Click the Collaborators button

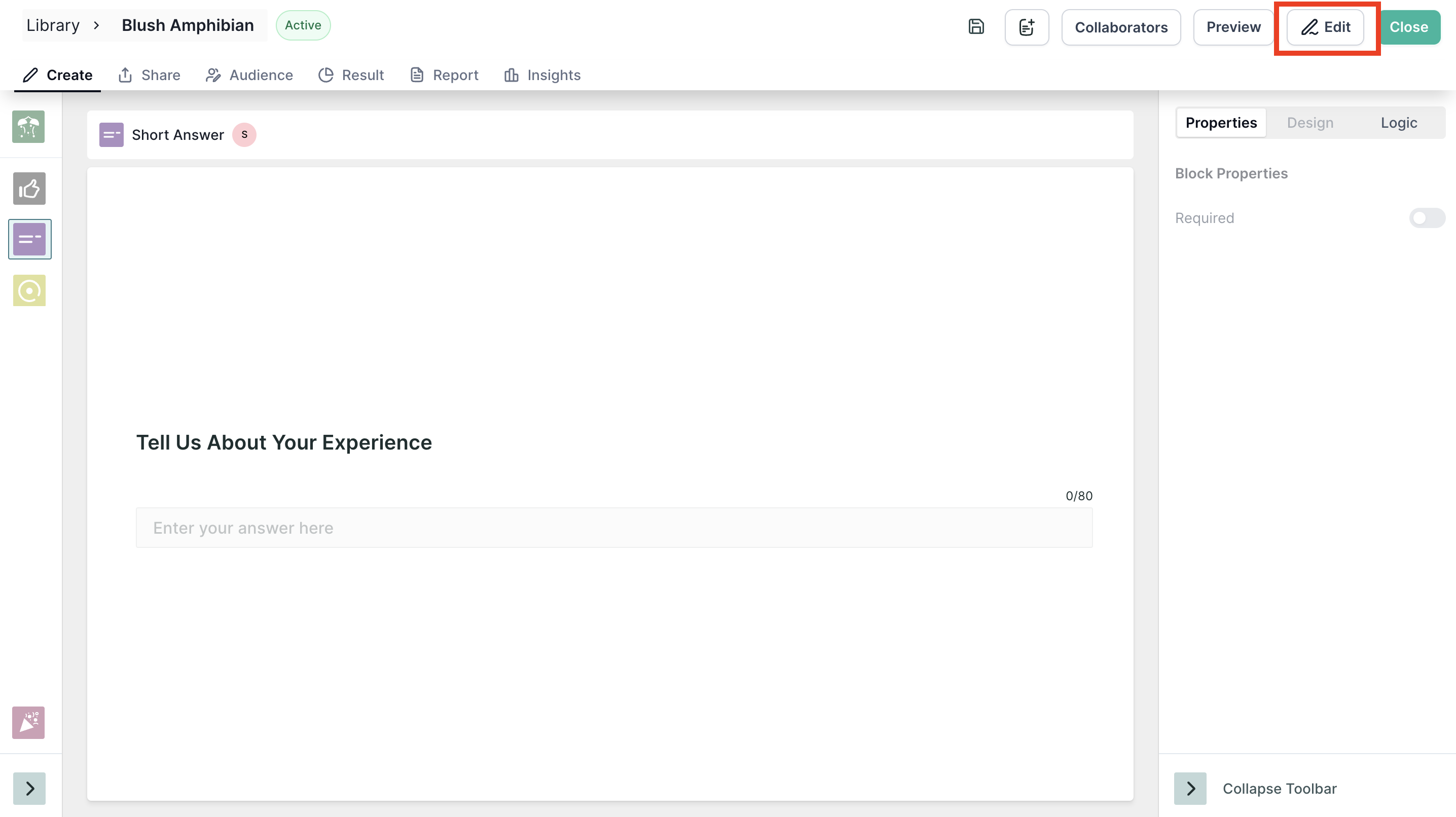[1121, 27]
